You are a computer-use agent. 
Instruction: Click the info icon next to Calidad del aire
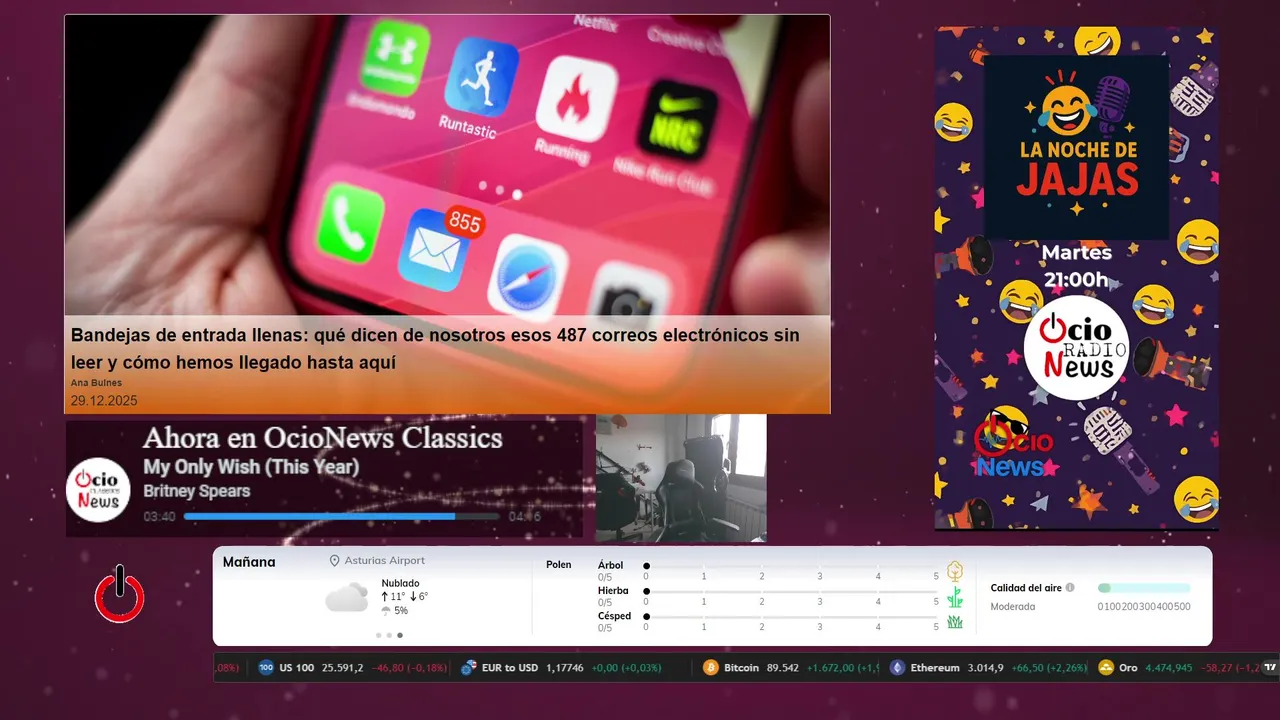(1070, 588)
